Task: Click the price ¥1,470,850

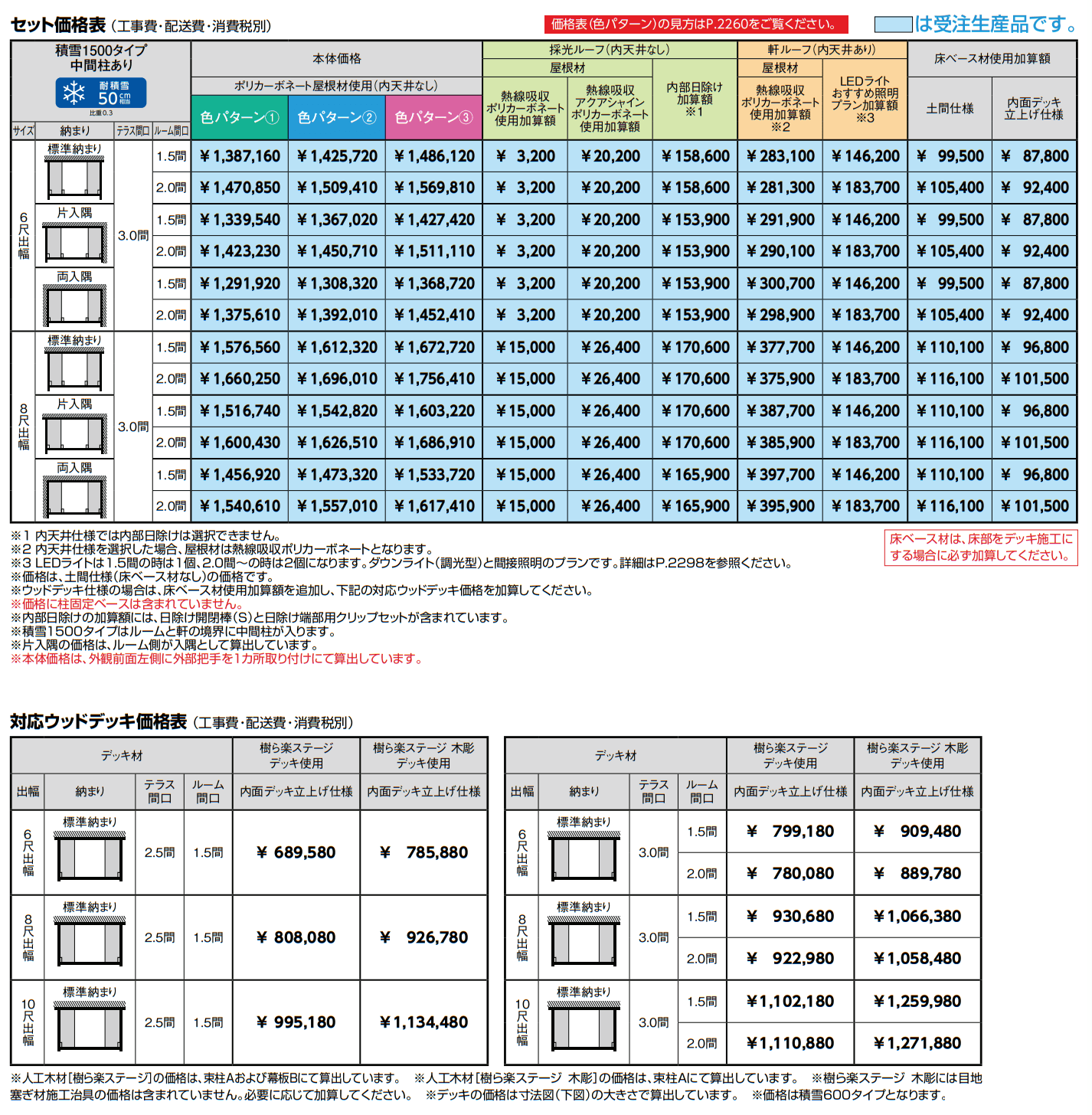Action: (240, 188)
